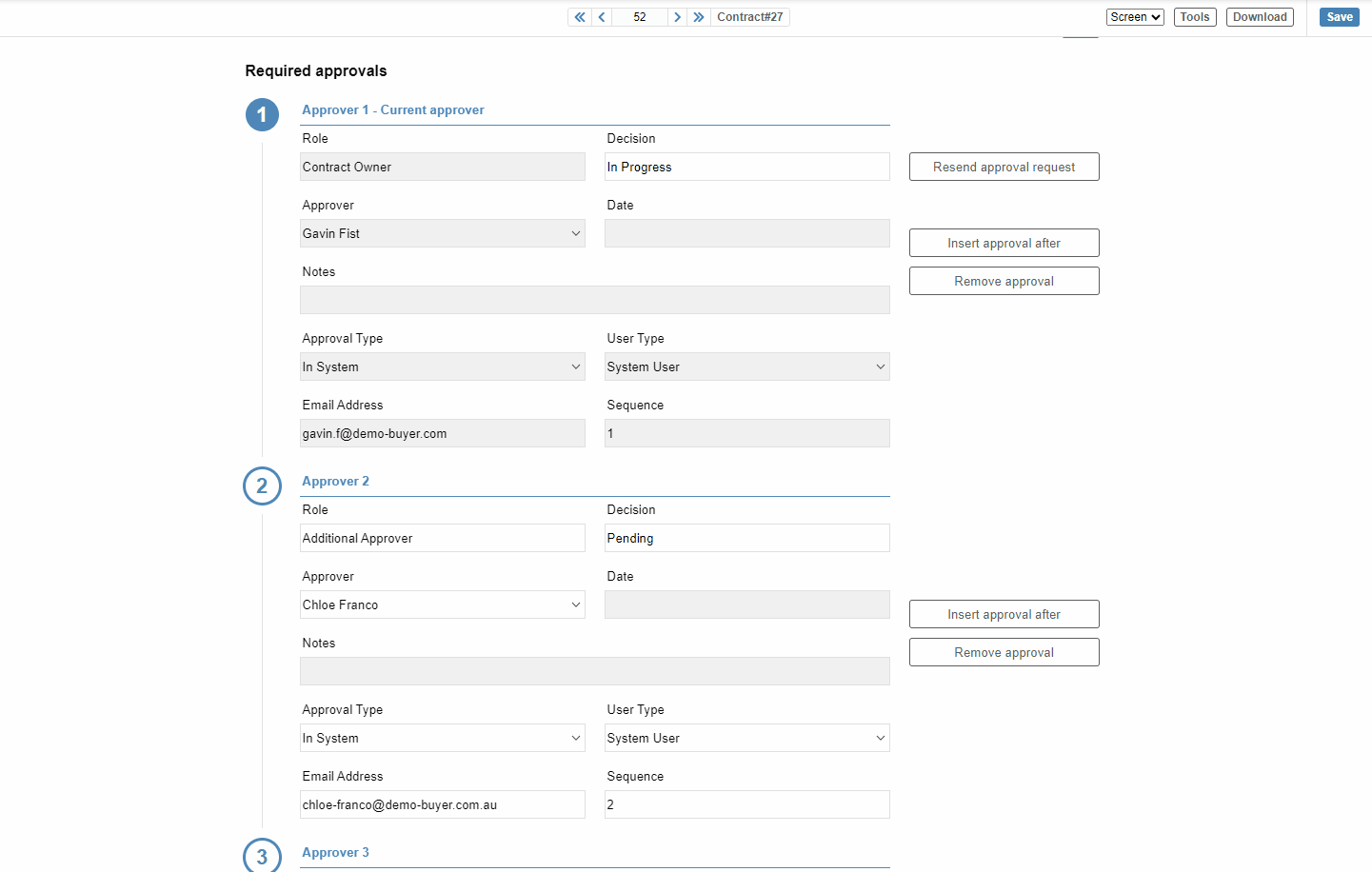Open Approver 1 User Type dropdown
1372x872 pixels.
(747, 367)
